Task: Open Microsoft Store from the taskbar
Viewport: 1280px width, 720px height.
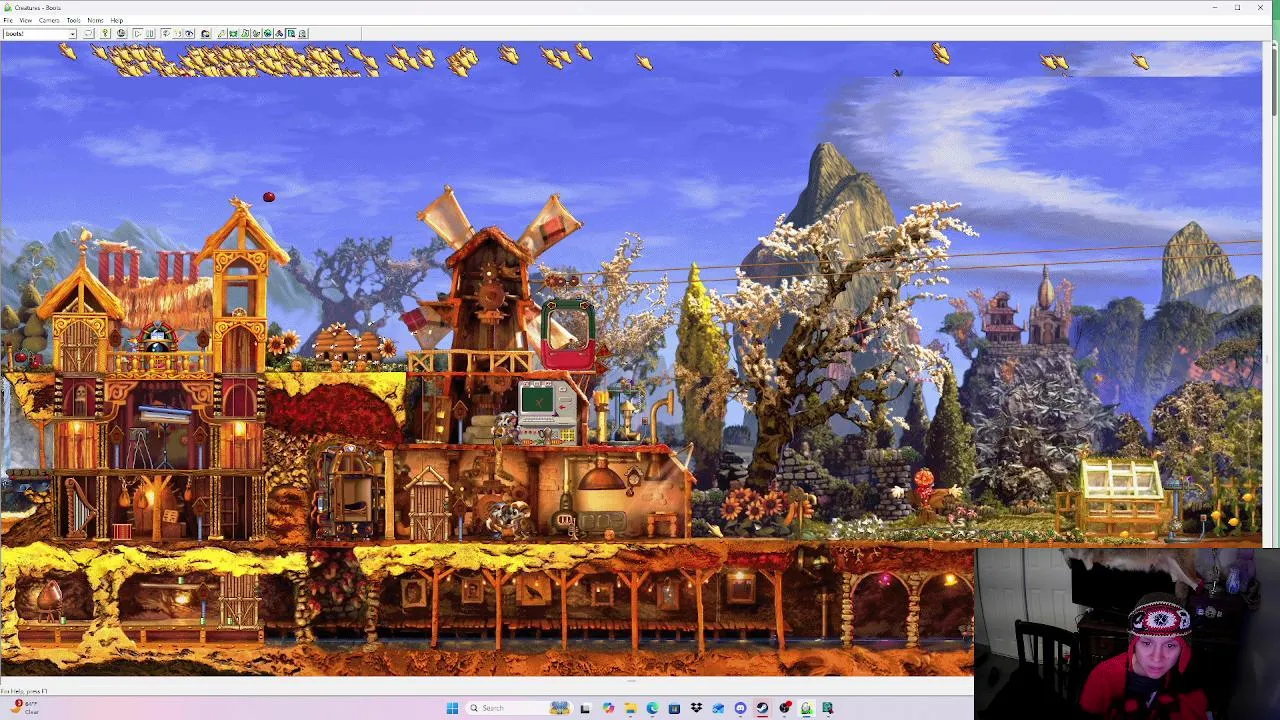Action: coord(674,708)
